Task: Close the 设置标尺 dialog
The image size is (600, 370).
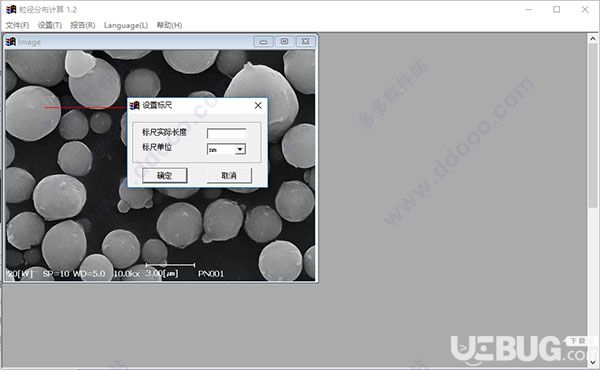Action: coord(258,105)
